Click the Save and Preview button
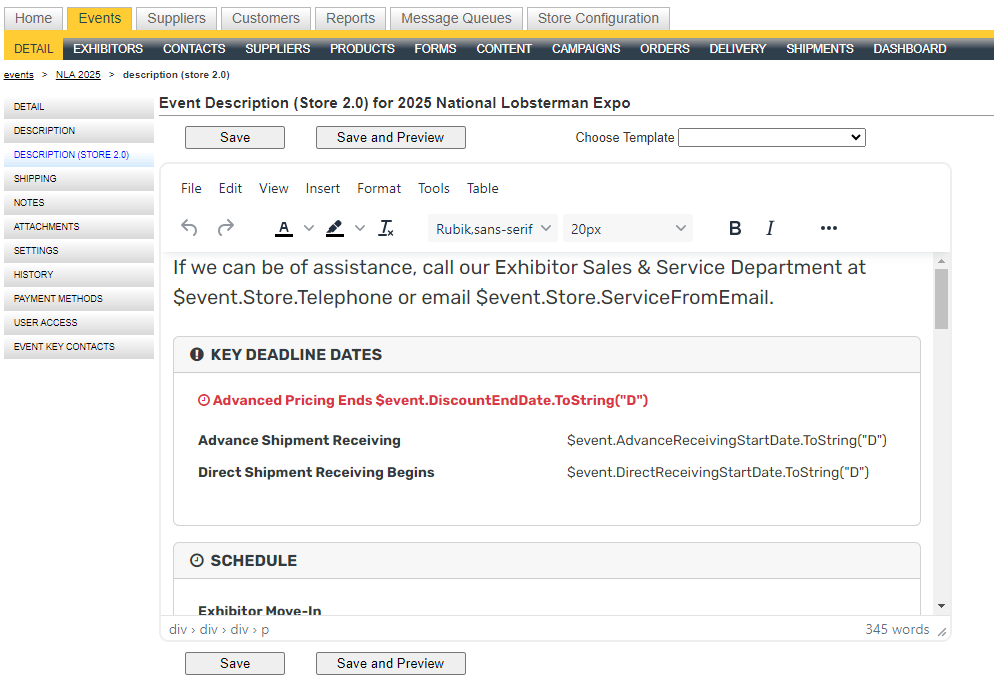Image resolution: width=1001 pixels, height=686 pixels. click(x=390, y=137)
